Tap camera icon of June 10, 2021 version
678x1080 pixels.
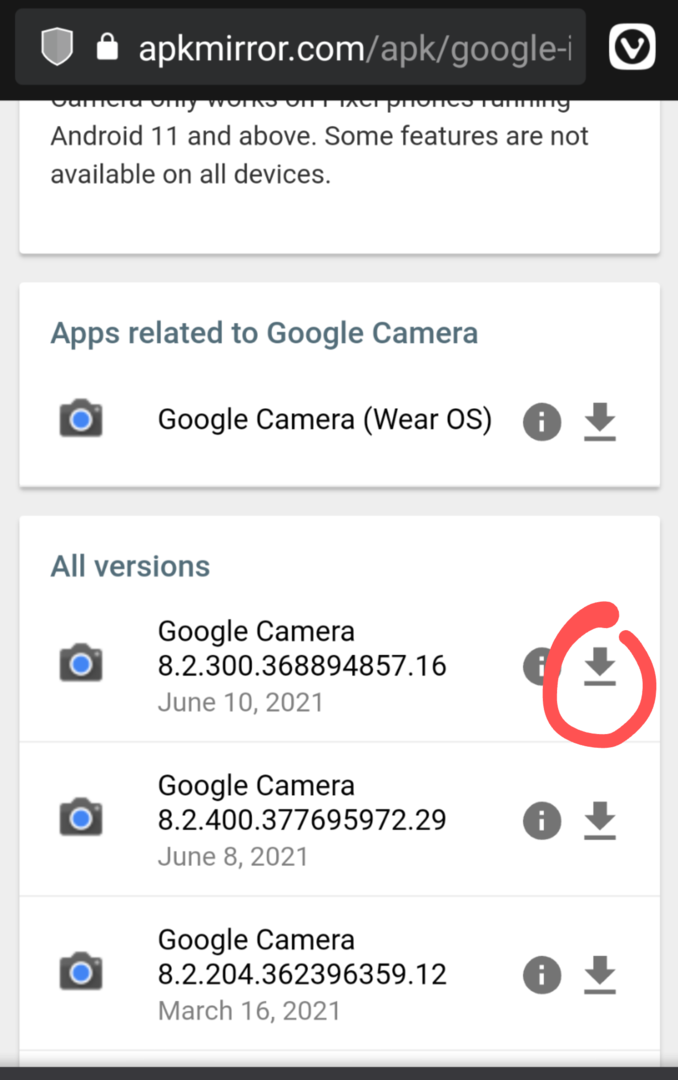pos(81,663)
